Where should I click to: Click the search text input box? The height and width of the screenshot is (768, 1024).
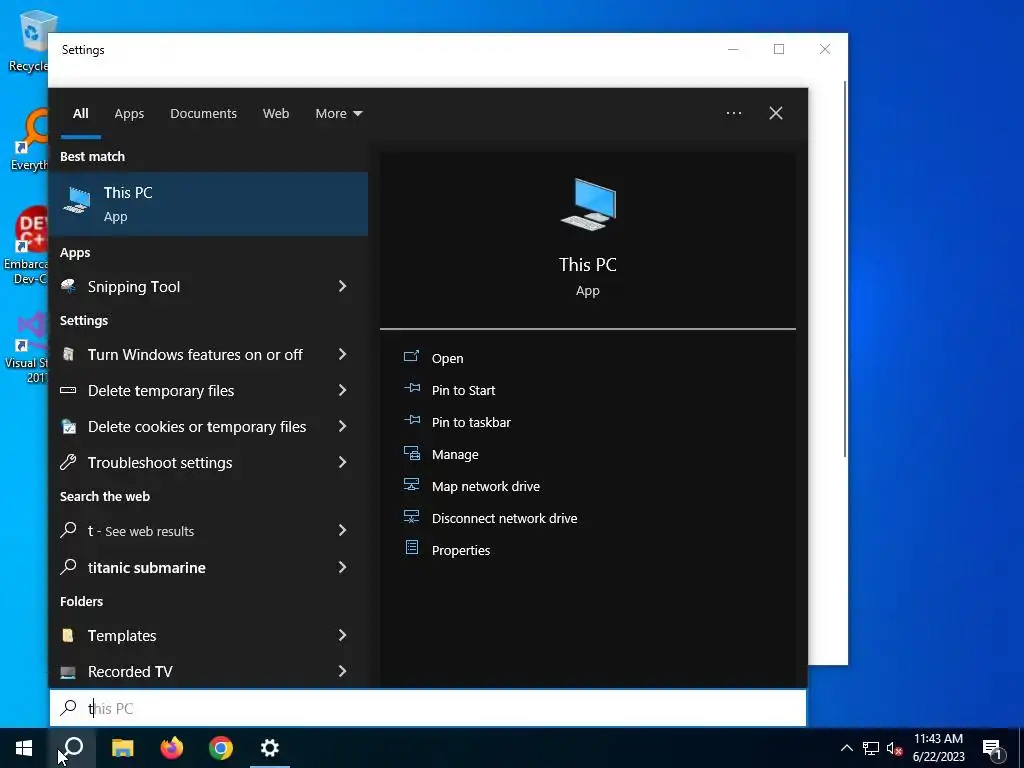pyautogui.click(x=428, y=708)
